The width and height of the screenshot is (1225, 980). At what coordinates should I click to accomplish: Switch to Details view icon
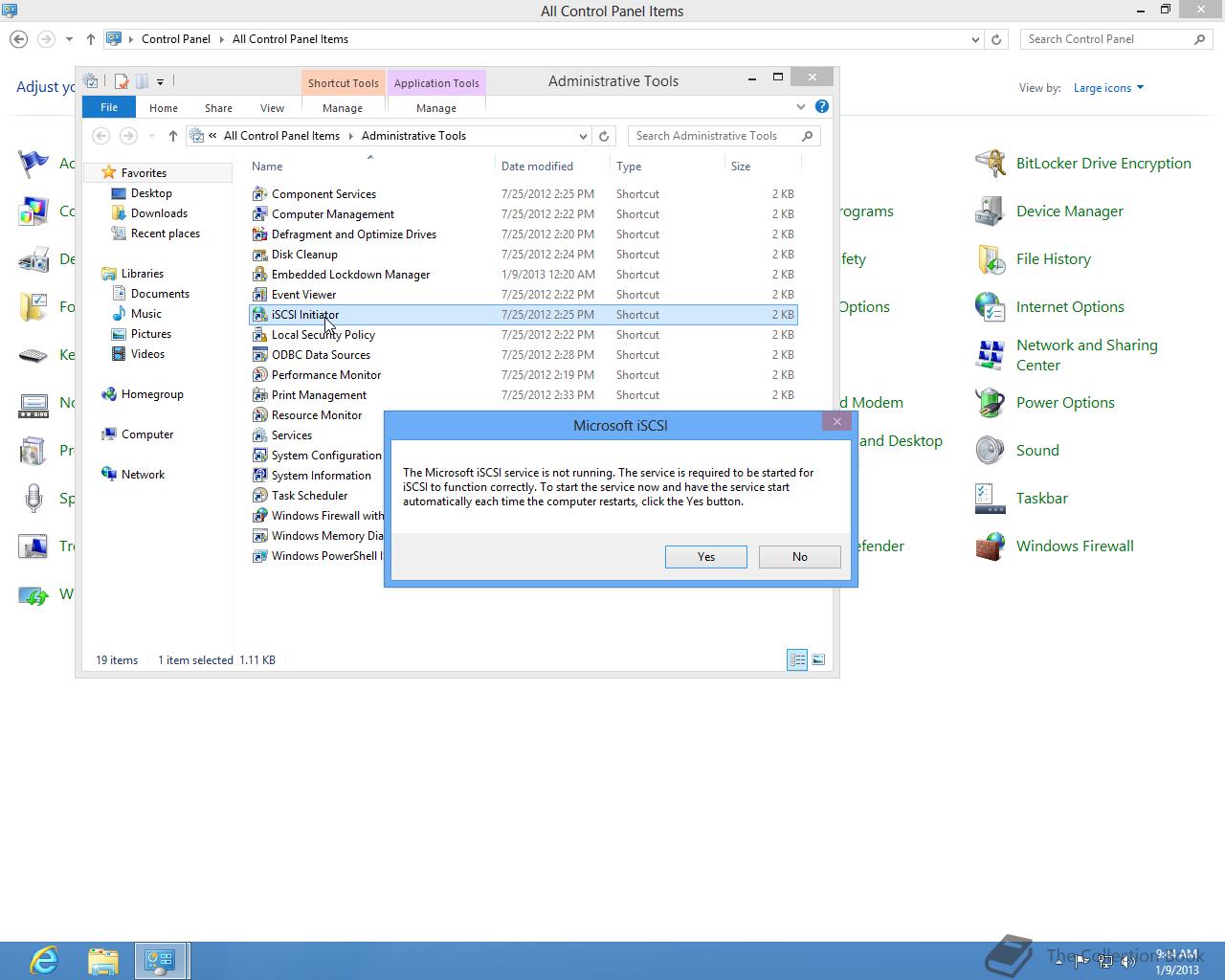(x=797, y=659)
